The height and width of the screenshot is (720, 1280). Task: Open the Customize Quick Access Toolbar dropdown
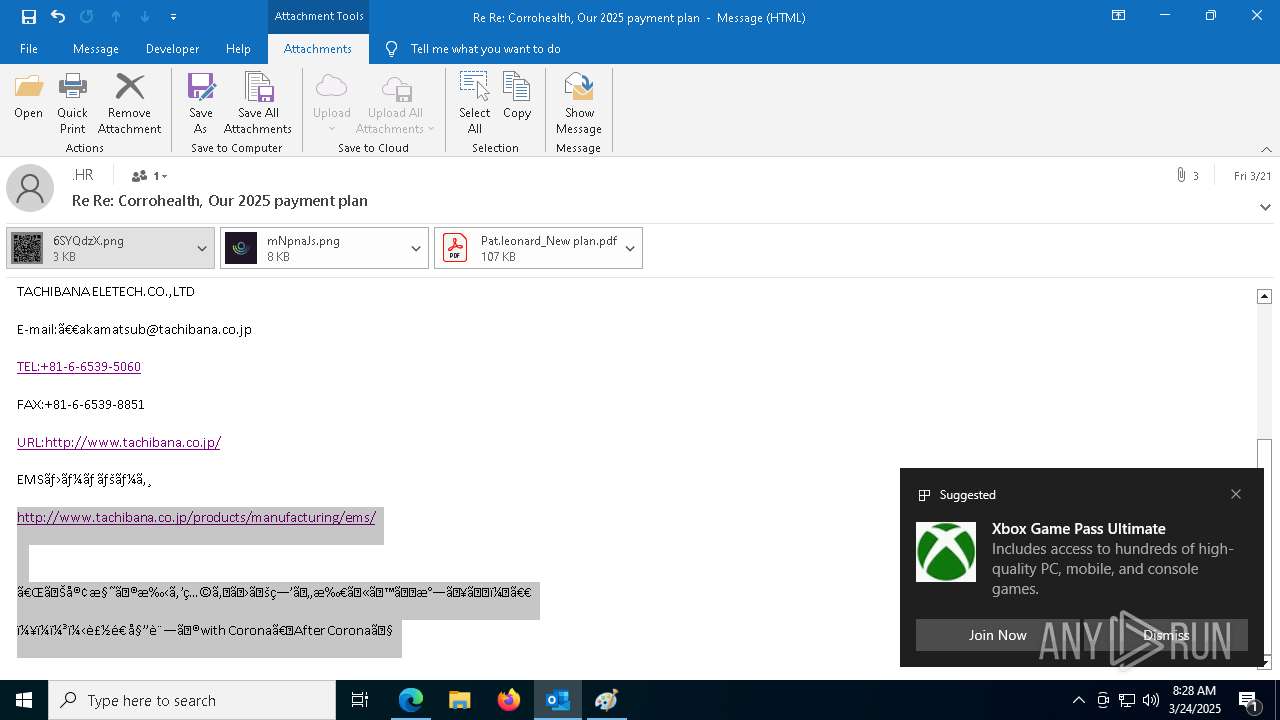coord(173,17)
